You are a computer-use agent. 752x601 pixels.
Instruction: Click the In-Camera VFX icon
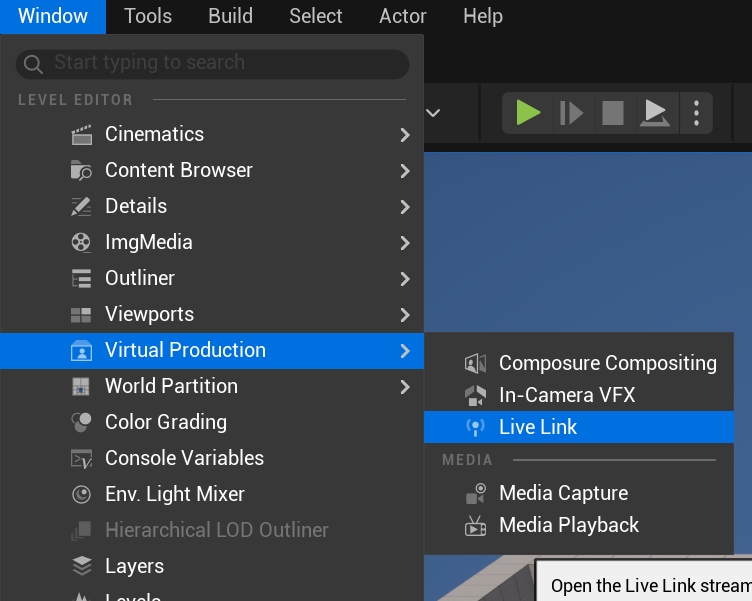click(x=476, y=395)
